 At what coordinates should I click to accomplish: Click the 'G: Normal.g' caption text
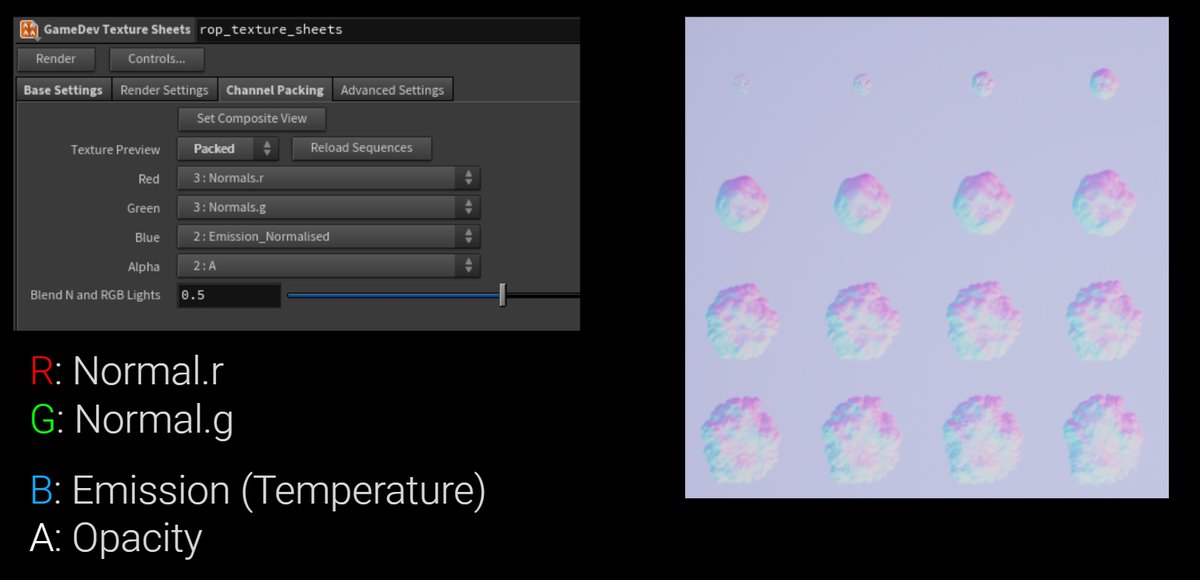132,419
